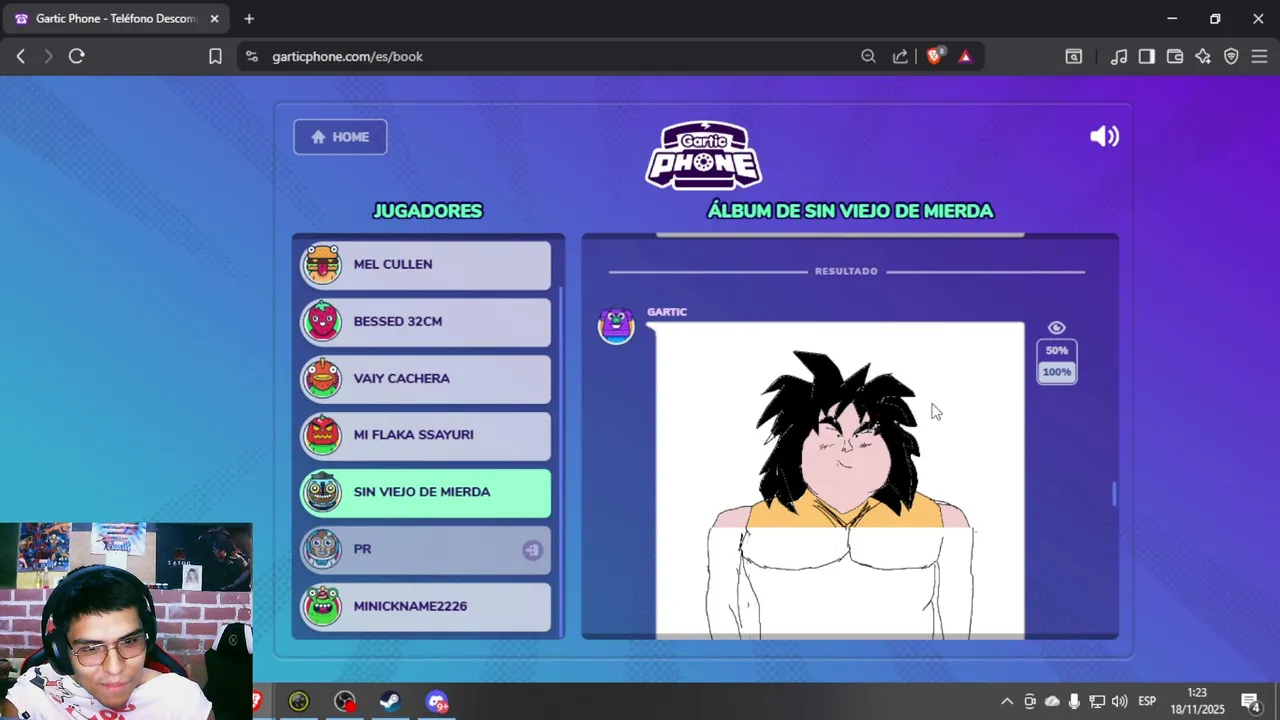
Task: Select player PR in the list
Action: coord(425,549)
